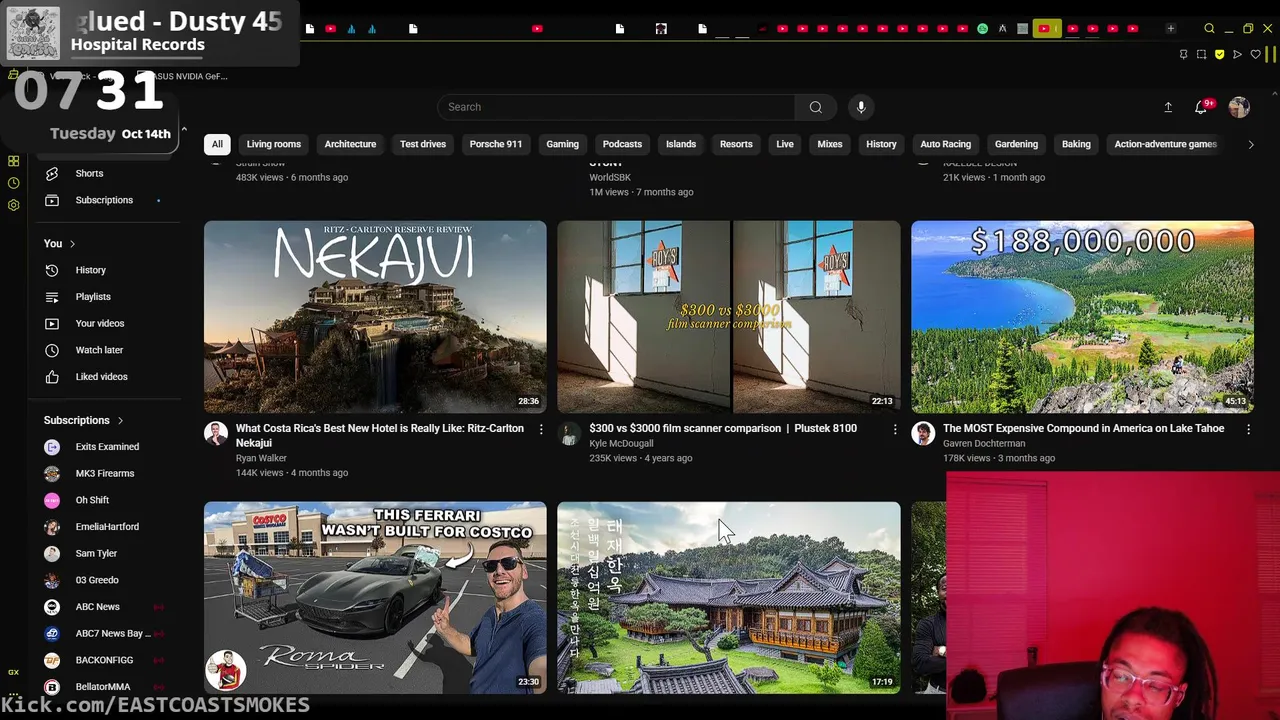Image resolution: width=1280 pixels, height=720 pixels.
Task: Open the MK3 Firearms subscription
Action: click(x=105, y=474)
